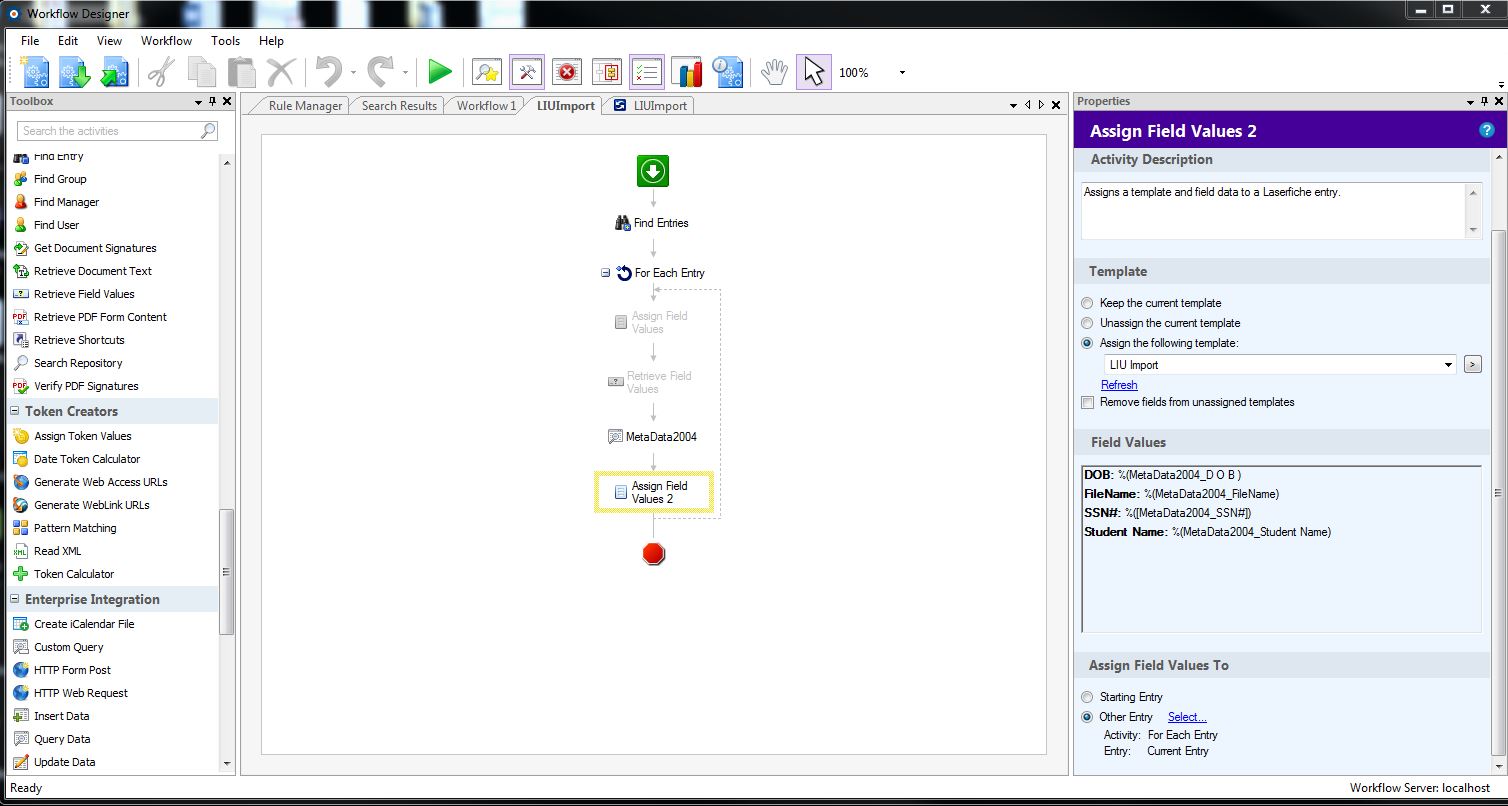Click the green Run workflow play button
The height and width of the screenshot is (806, 1508).
[x=440, y=72]
